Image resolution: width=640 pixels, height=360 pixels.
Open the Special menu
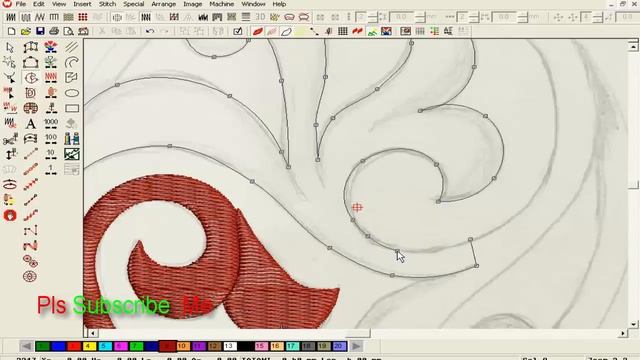point(133,4)
